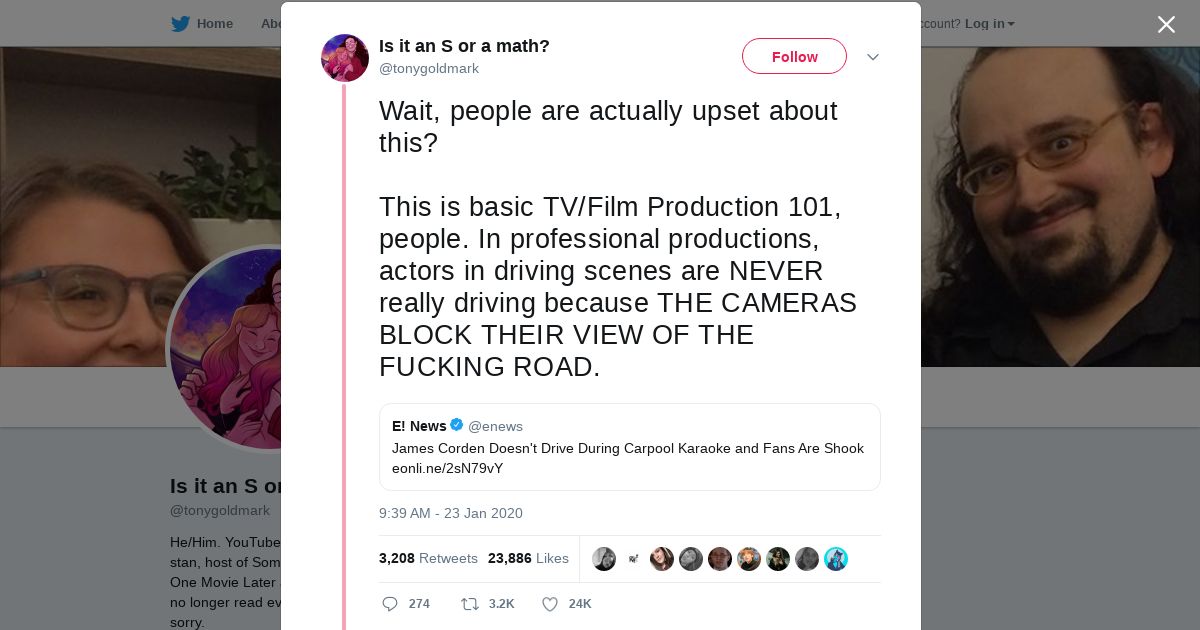
Task: Open tonygoldmark's avatar in tweet header
Action: [345, 58]
